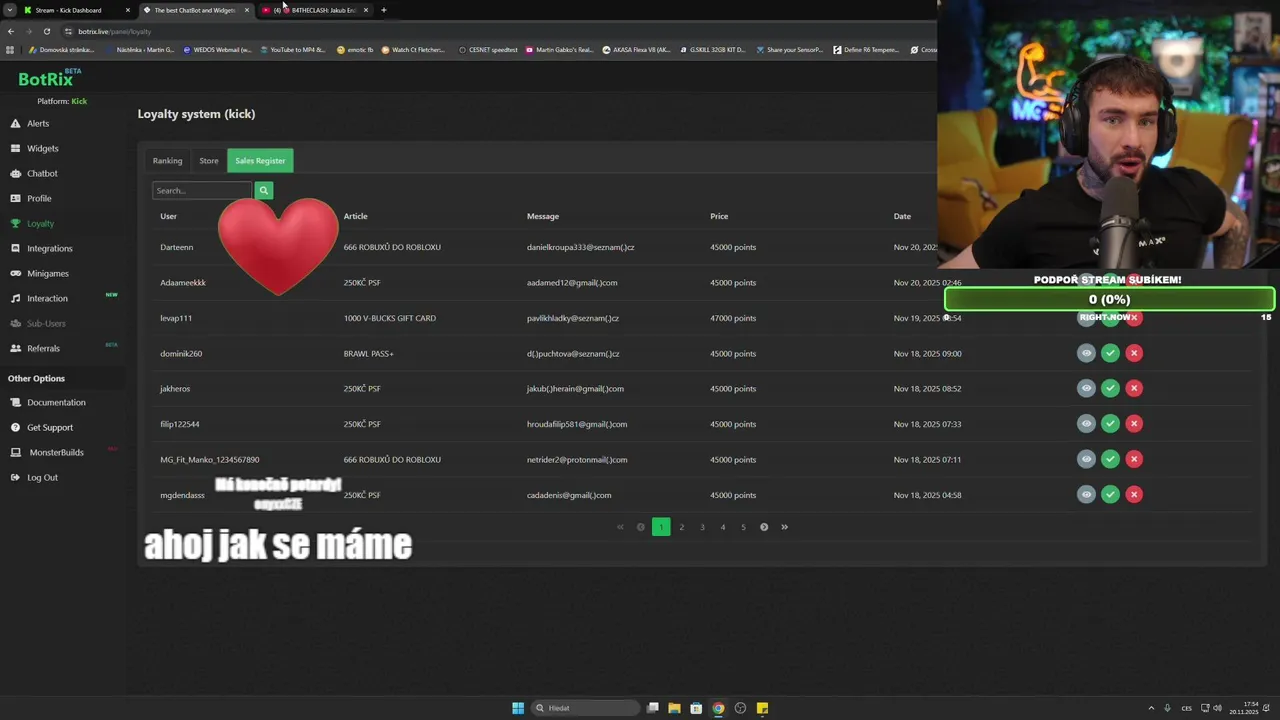This screenshot has height=720, width=1280.
Task: Approve mgdendasss's purchase with the green check
Action: point(1110,494)
